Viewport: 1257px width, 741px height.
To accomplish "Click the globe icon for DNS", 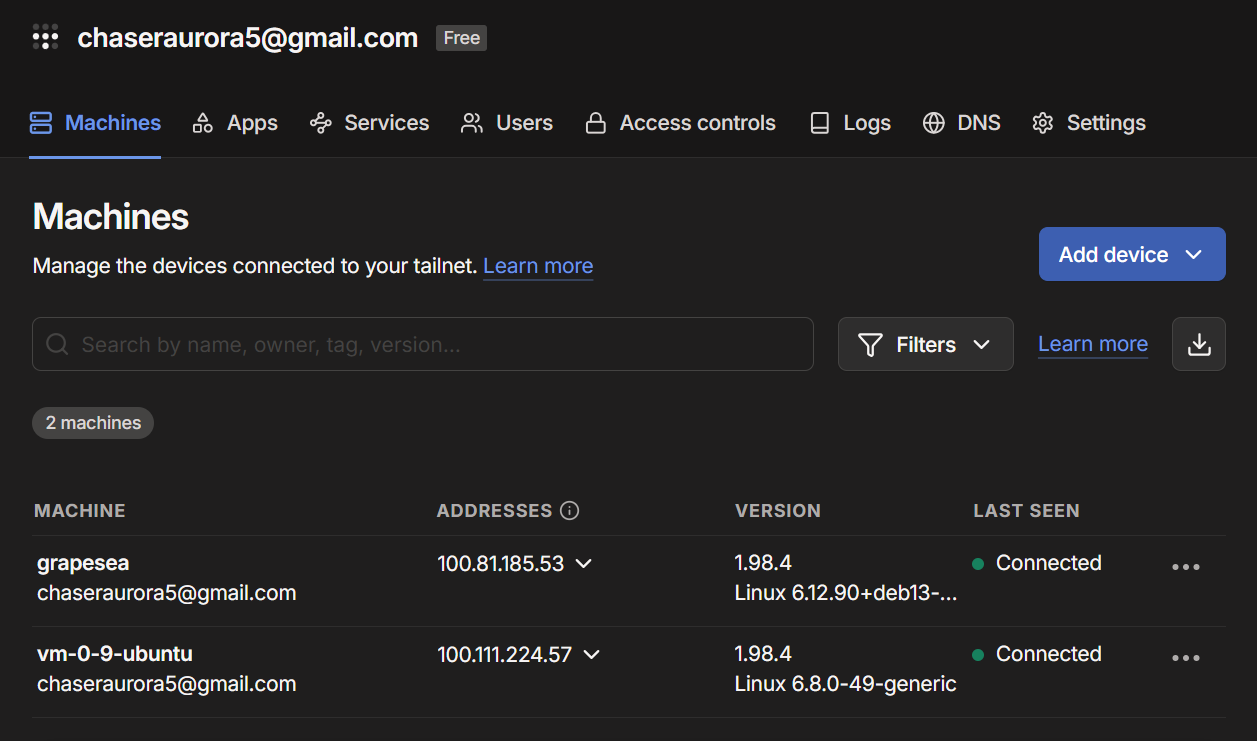I will [934, 123].
